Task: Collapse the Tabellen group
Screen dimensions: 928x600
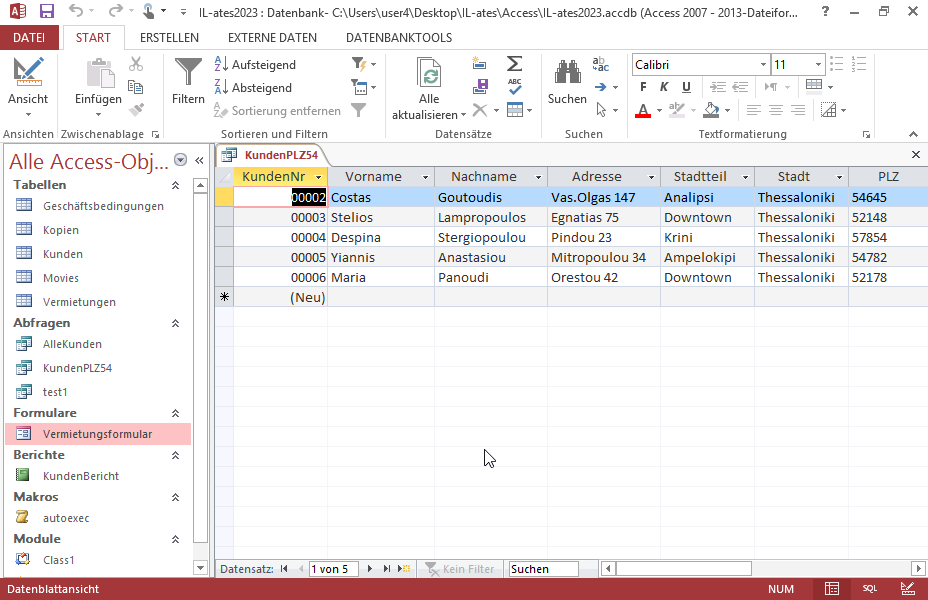Action: pyautogui.click(x=176, y=185)
